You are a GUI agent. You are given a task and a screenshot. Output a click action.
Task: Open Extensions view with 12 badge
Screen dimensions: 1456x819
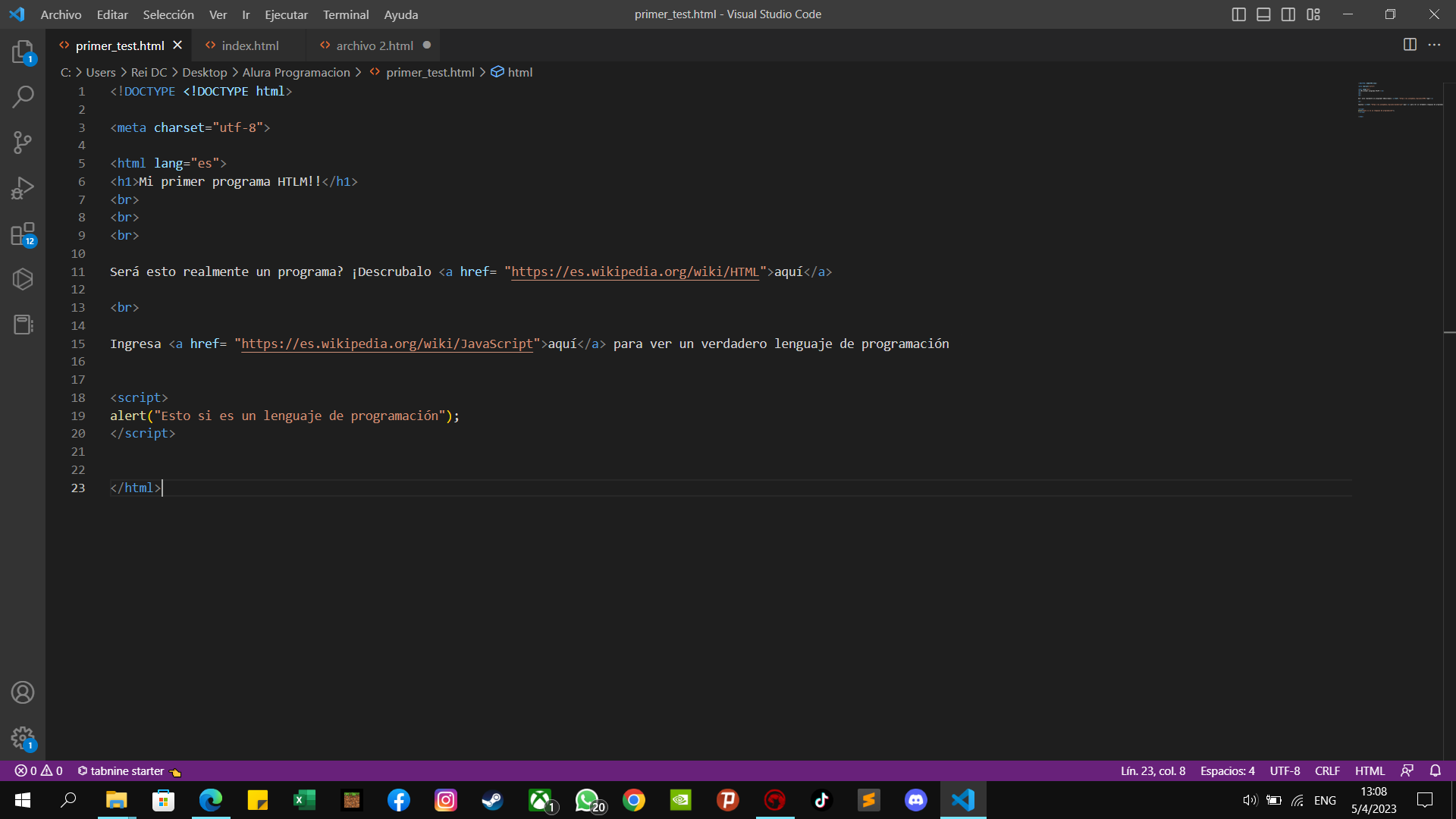[x=23, y=234]
